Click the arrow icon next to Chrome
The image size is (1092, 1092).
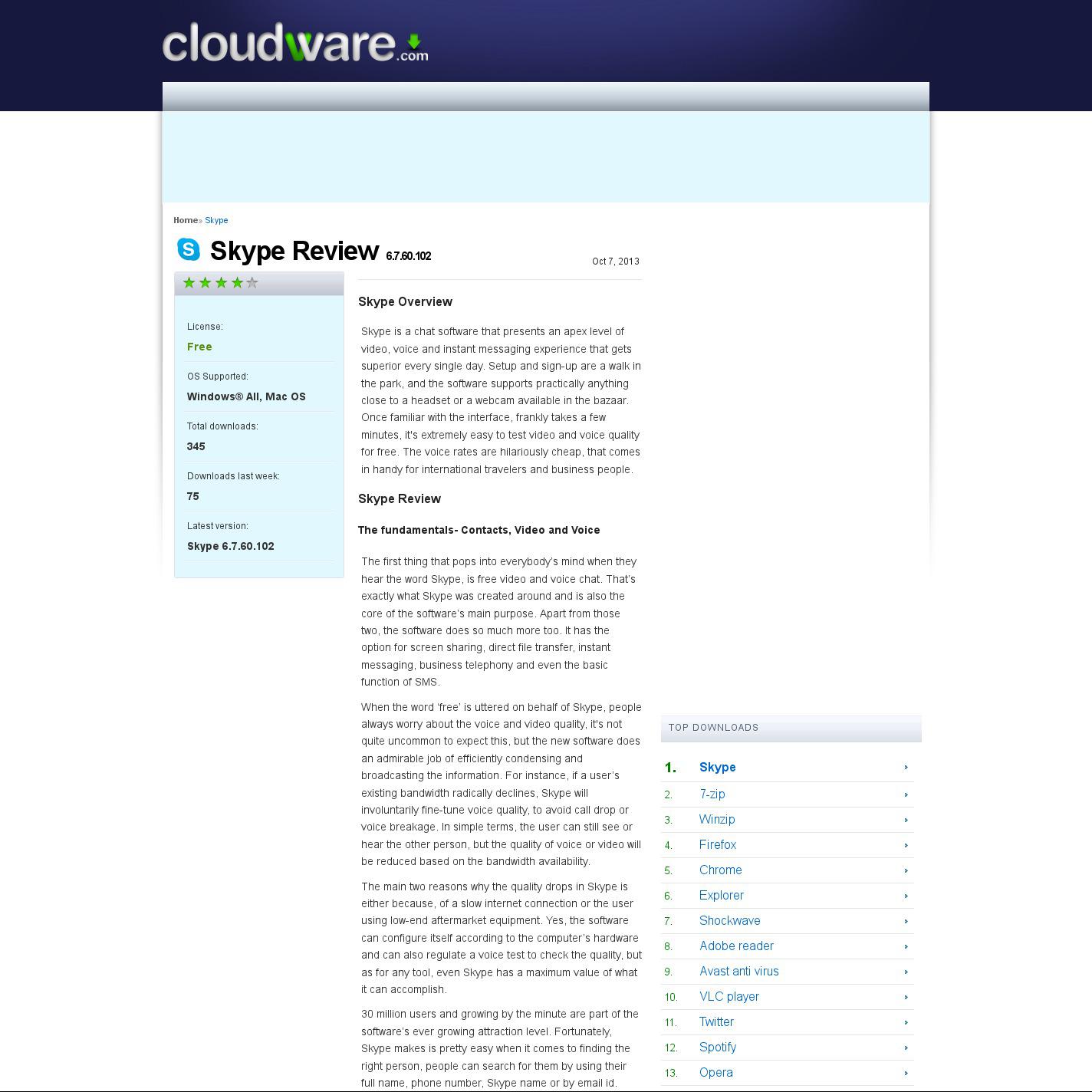coord(906,870)
